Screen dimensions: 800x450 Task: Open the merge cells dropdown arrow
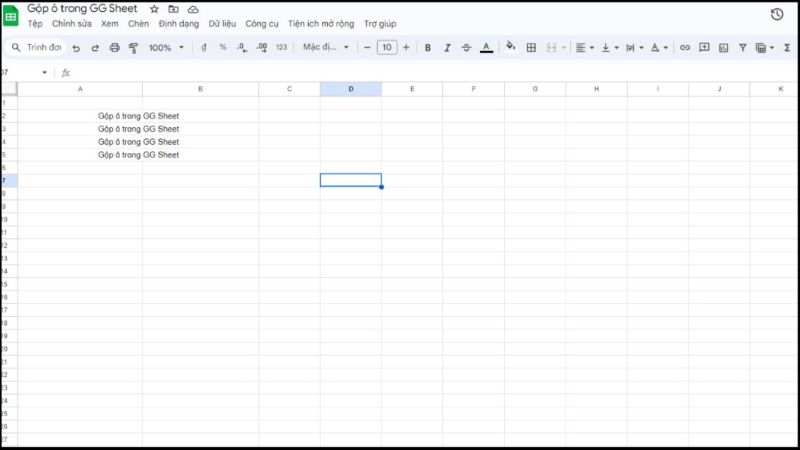(564, 47)
